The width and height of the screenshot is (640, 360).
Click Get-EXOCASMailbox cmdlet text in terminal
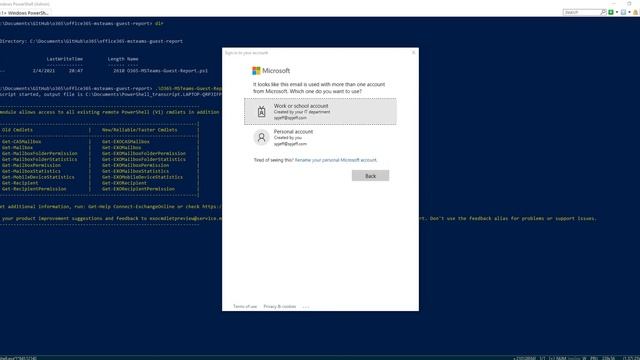click(x=126, y=142)
